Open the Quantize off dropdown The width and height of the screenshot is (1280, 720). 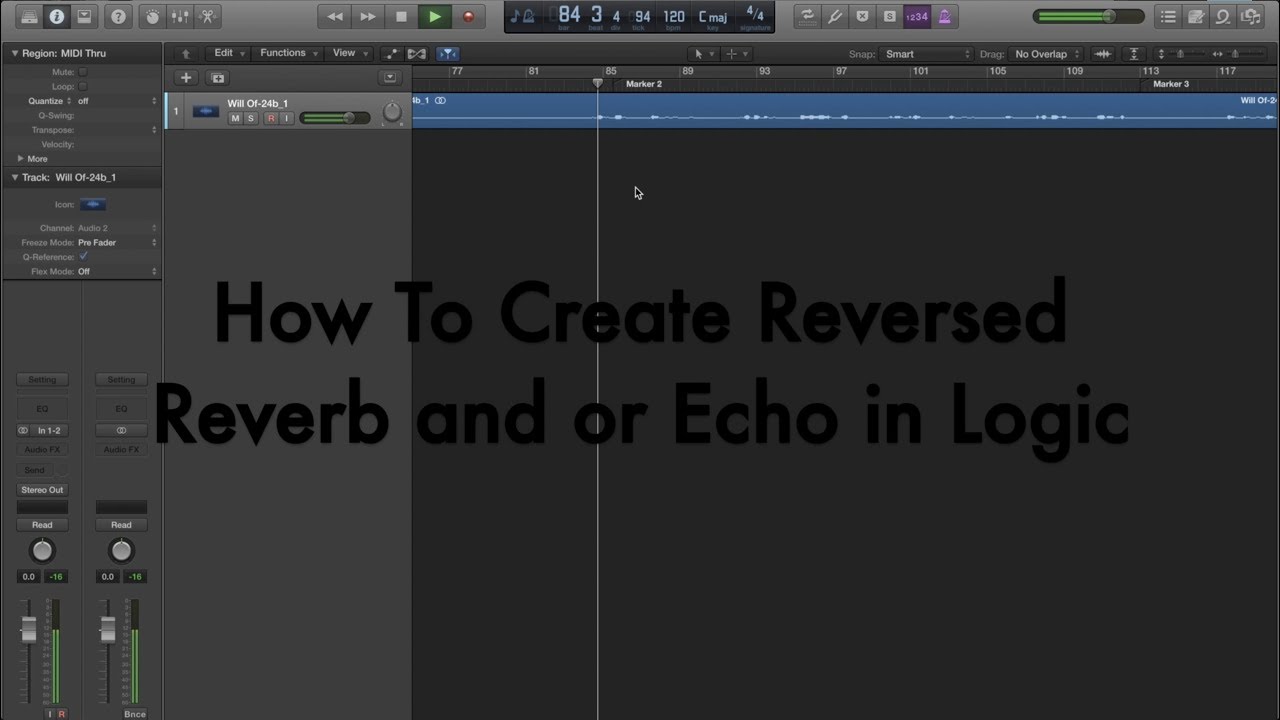click(117, 101)
